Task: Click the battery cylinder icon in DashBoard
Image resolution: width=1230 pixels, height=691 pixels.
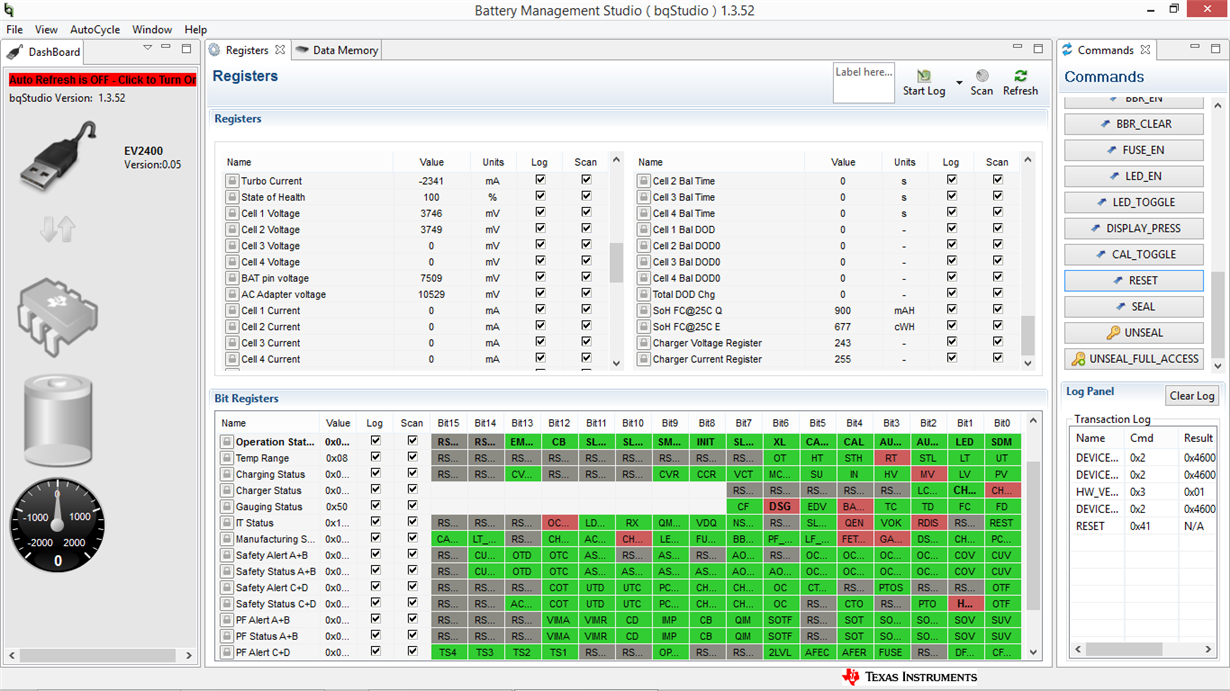Action: click(57, 420)
